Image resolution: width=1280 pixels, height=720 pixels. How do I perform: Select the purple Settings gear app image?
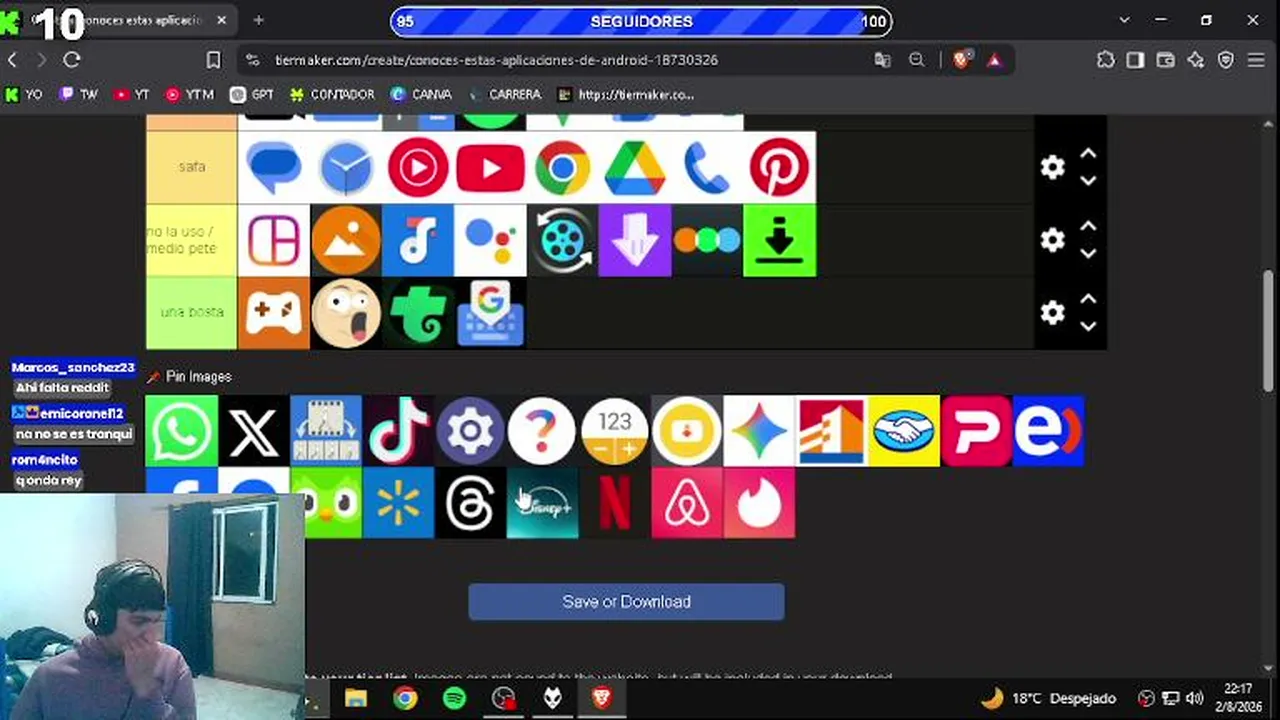[470, 431]
